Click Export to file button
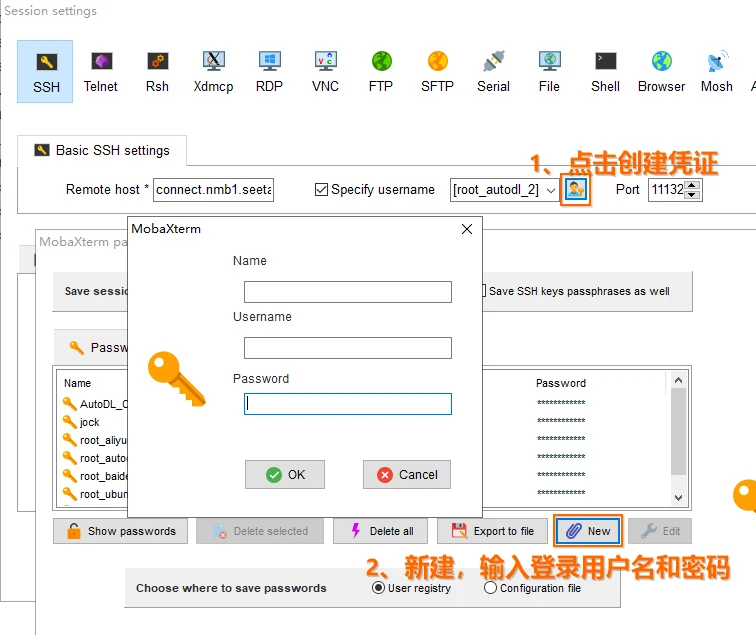Viewport: 756px width, 635px height. 492,531
